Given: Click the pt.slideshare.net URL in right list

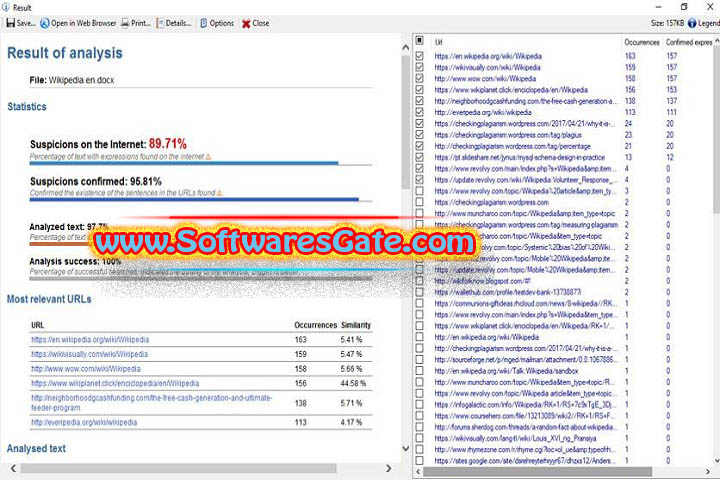Looking at the screenshot, I should [520, 157].
